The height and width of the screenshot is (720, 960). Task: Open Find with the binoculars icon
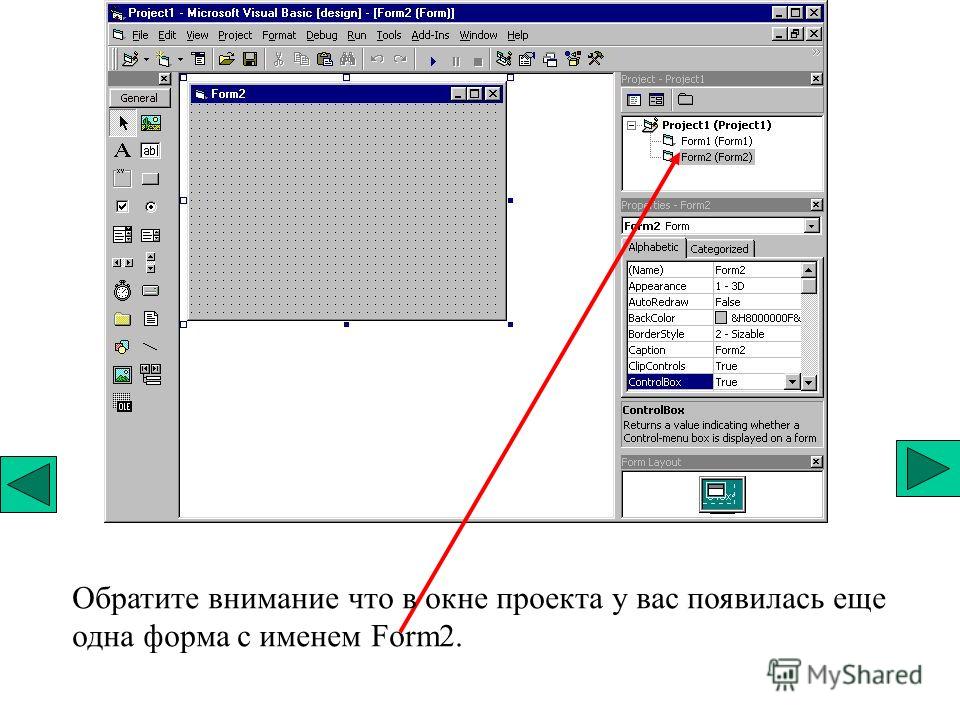348,59
